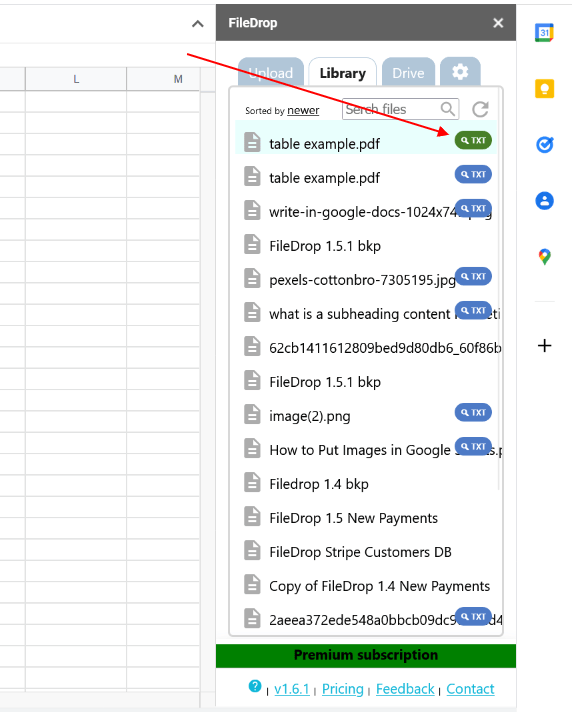This screenshot has height=712, width=572.
Task: Click file icon beside 62cb1411612809bed file
Action: point(252,346)
